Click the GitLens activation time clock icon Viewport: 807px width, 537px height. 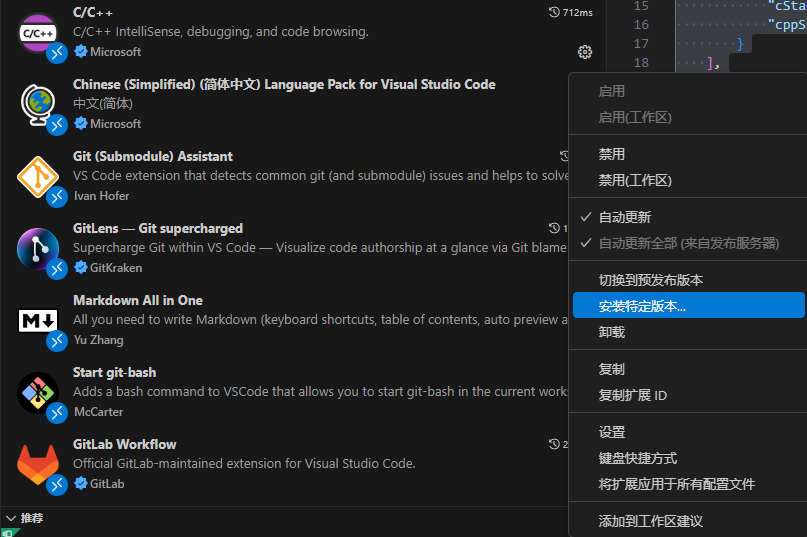[554, 228]
